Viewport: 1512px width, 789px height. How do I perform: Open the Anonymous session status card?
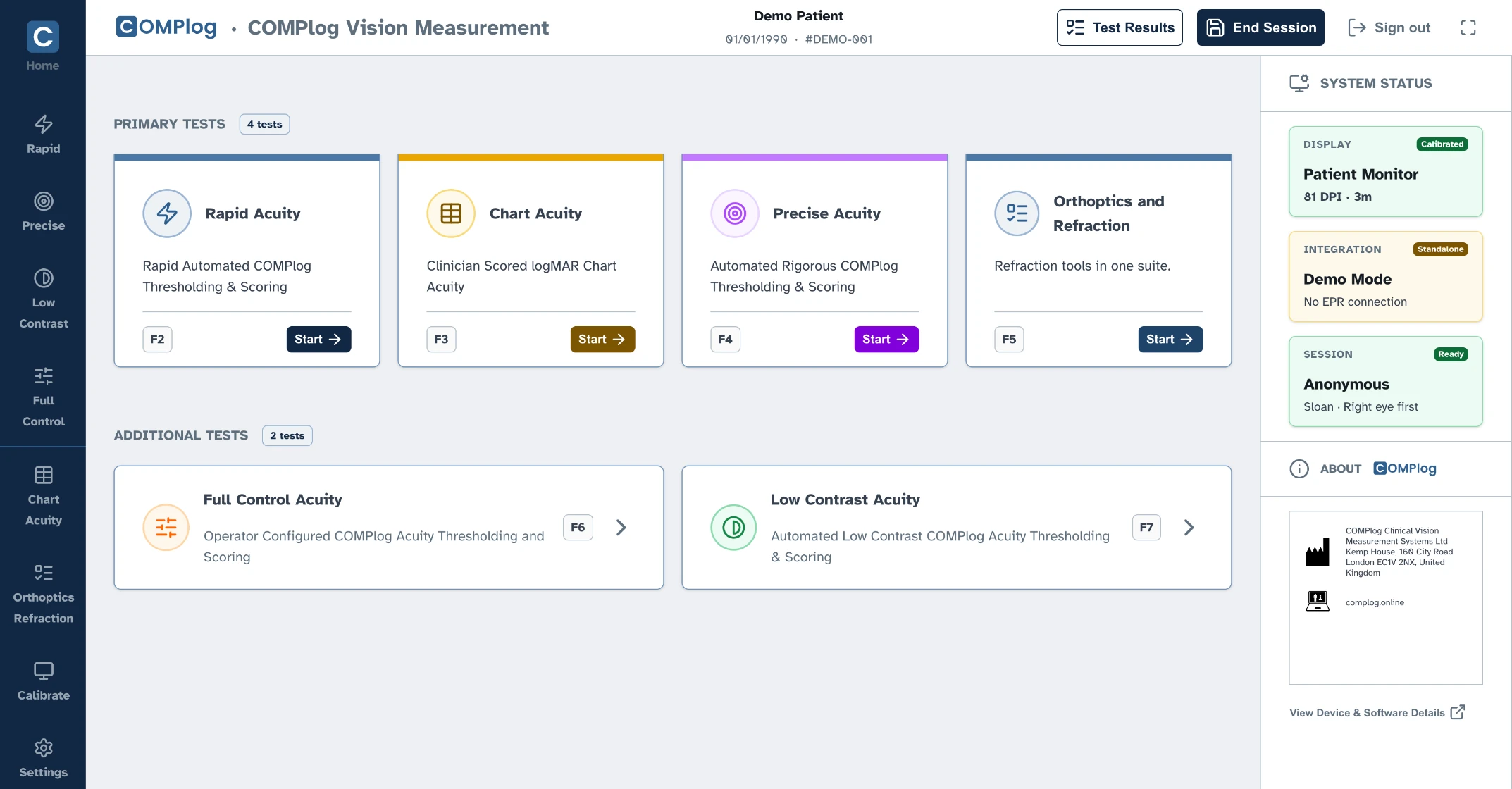pyautogui.click(x=1385, y=381)
